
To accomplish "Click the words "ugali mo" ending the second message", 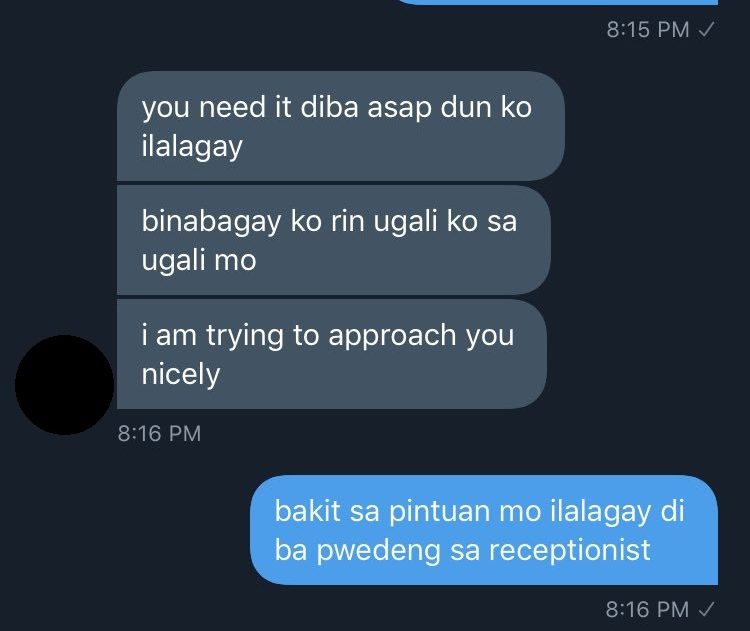I will coord(199,261).
